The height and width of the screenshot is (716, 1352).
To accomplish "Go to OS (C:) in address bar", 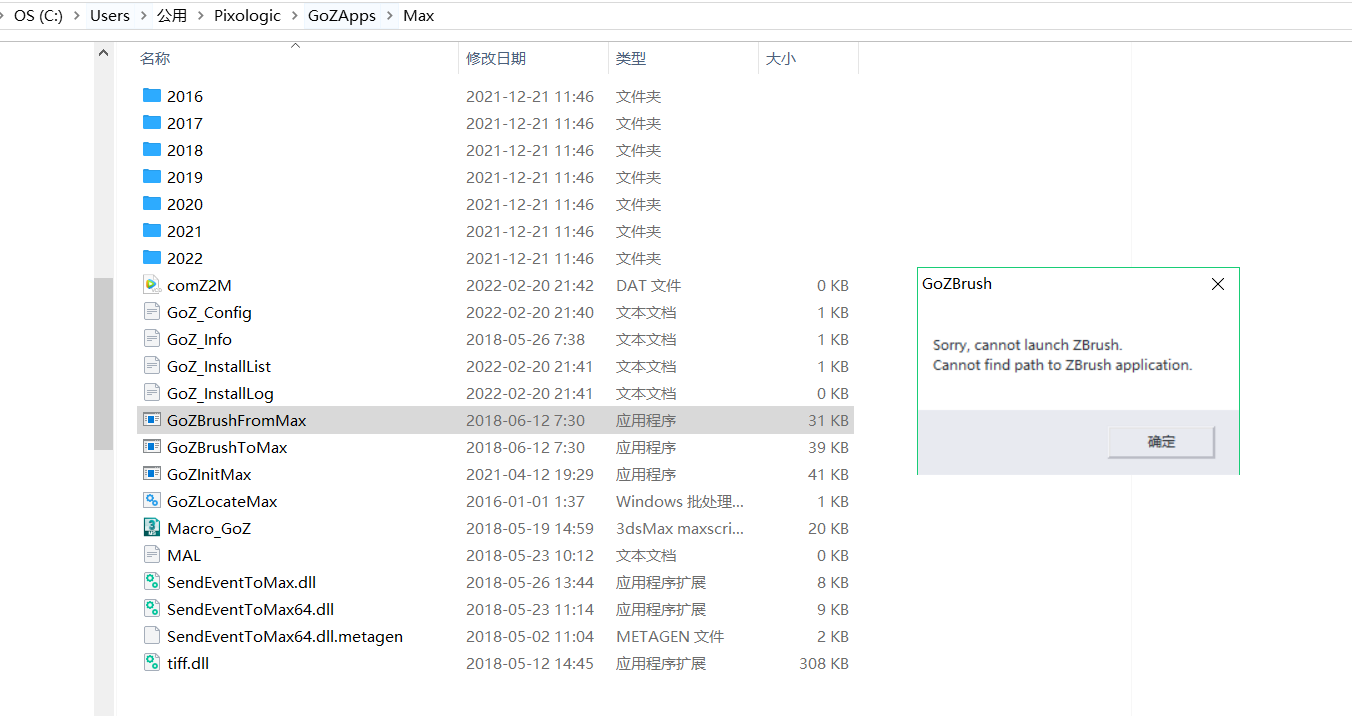I will click(x=38, y=16).
